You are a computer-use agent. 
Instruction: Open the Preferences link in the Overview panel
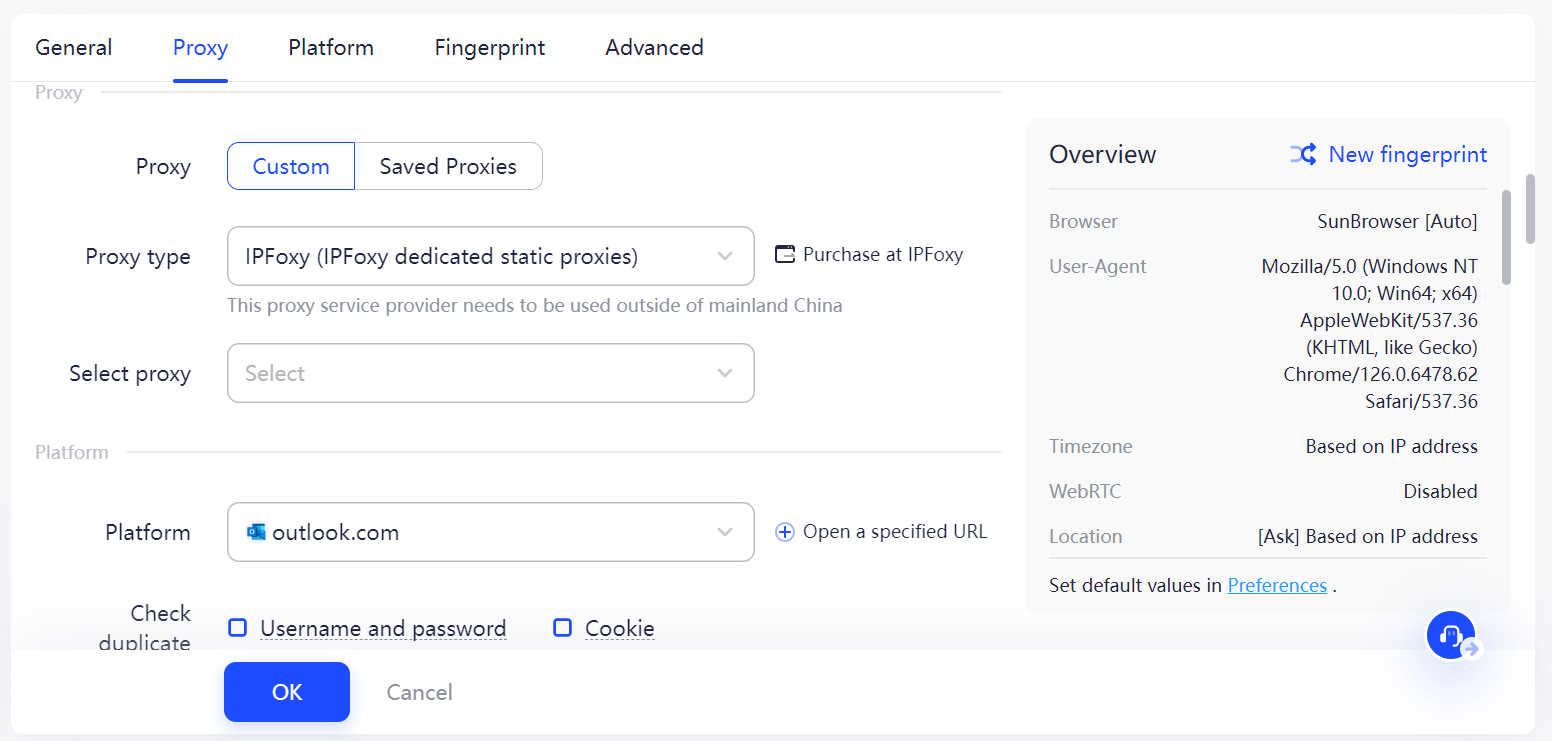point(1276,584)
